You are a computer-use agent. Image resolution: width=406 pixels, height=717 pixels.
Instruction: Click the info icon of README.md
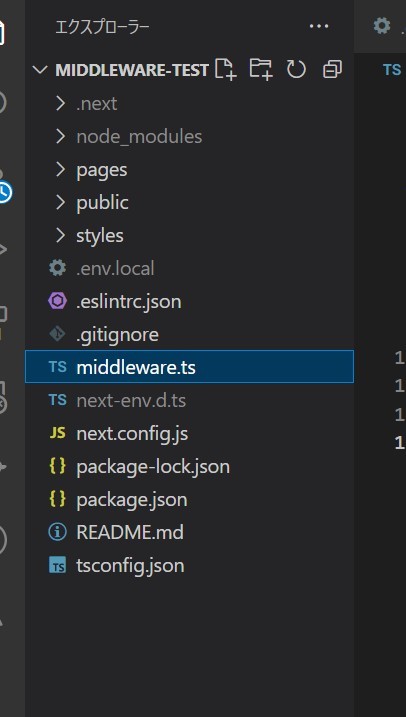pyautogui.click(x=58, y=532)
